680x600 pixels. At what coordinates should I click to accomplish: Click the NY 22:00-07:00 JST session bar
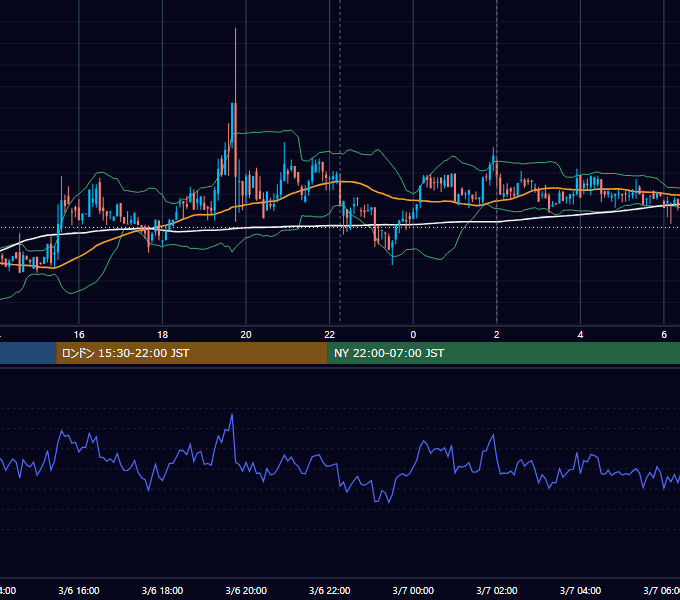click(503, 353)
